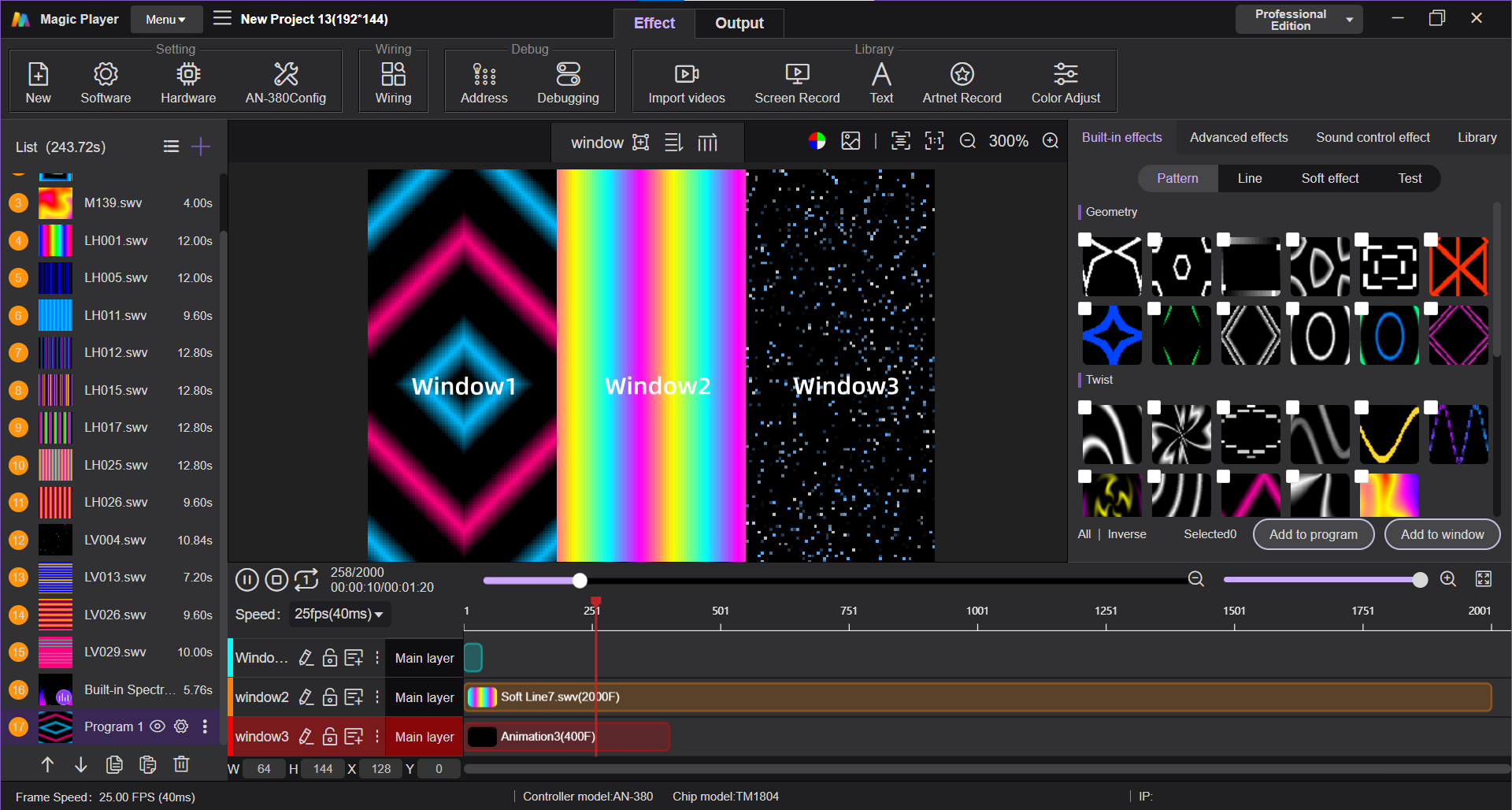Click the hamburger icon beside project name
Image resolution: width=1512 pixels, height=810 pixels.
click(222, 18)
